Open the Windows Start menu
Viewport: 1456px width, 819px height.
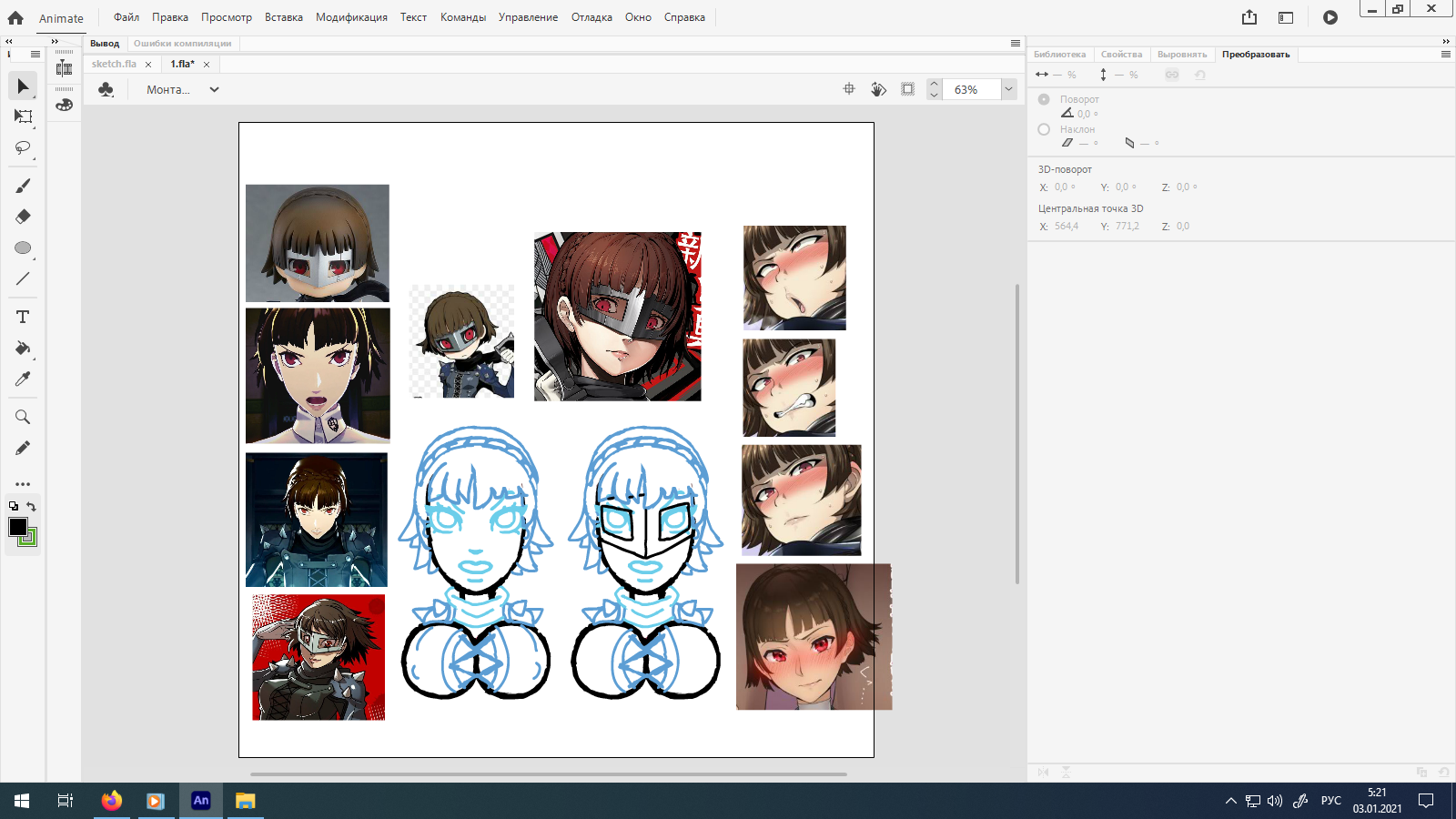click(22, 801)
